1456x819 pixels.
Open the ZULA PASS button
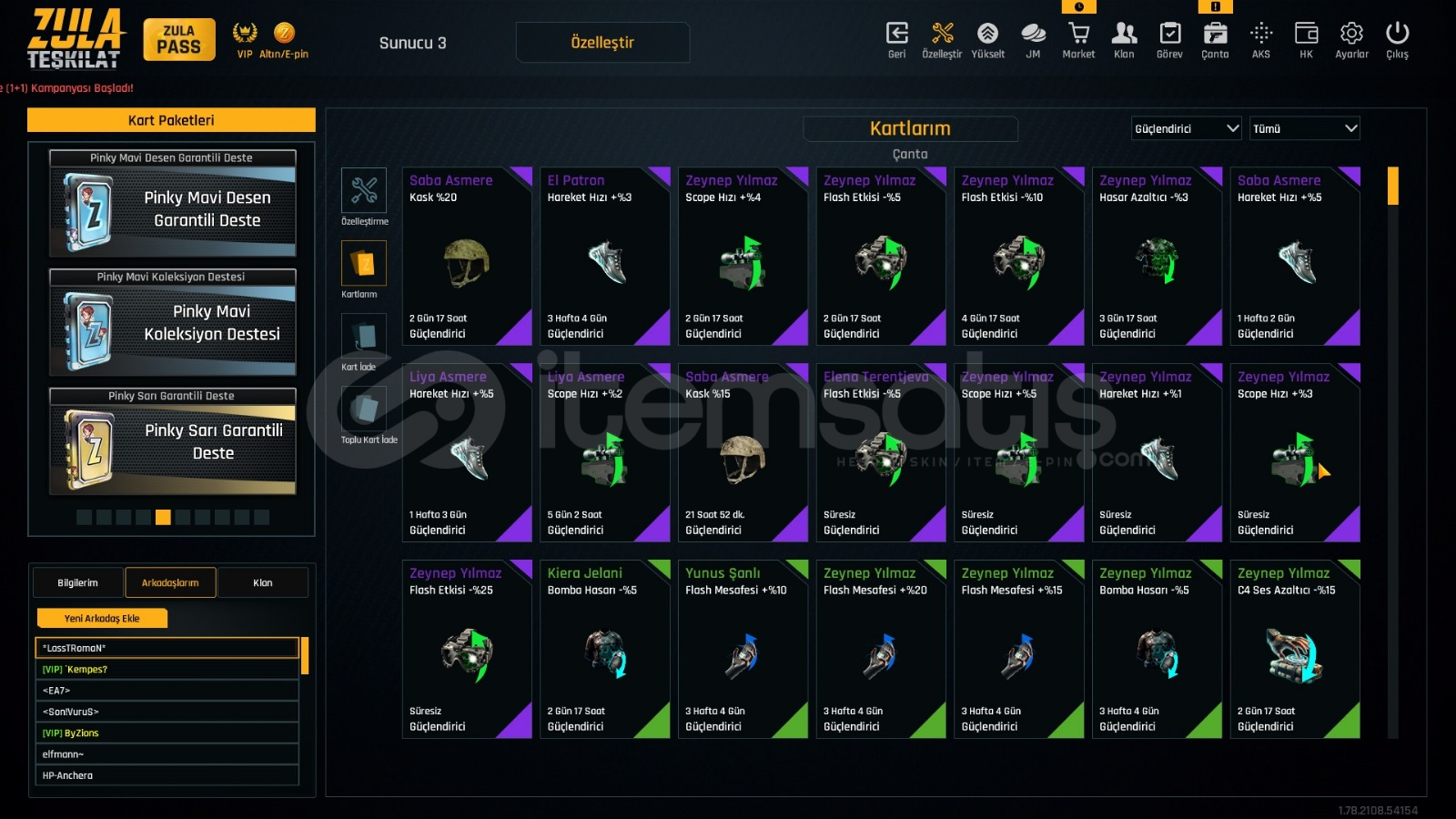[x=179, y=40]
